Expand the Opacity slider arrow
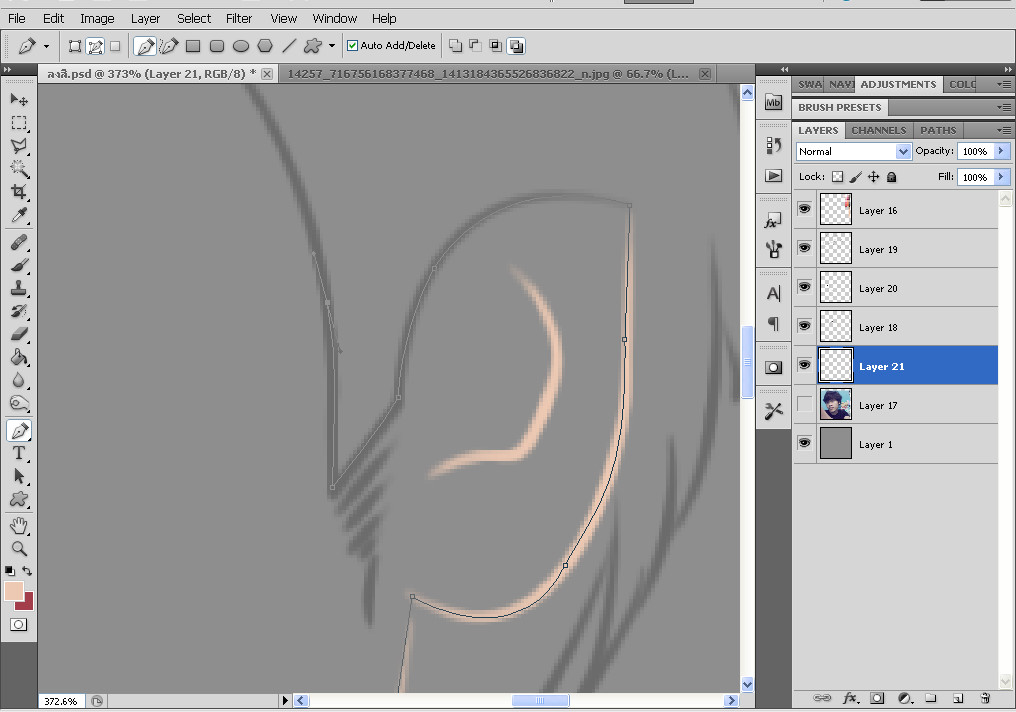Viewport: 1016px width, 712px height. click(1001, 151)
